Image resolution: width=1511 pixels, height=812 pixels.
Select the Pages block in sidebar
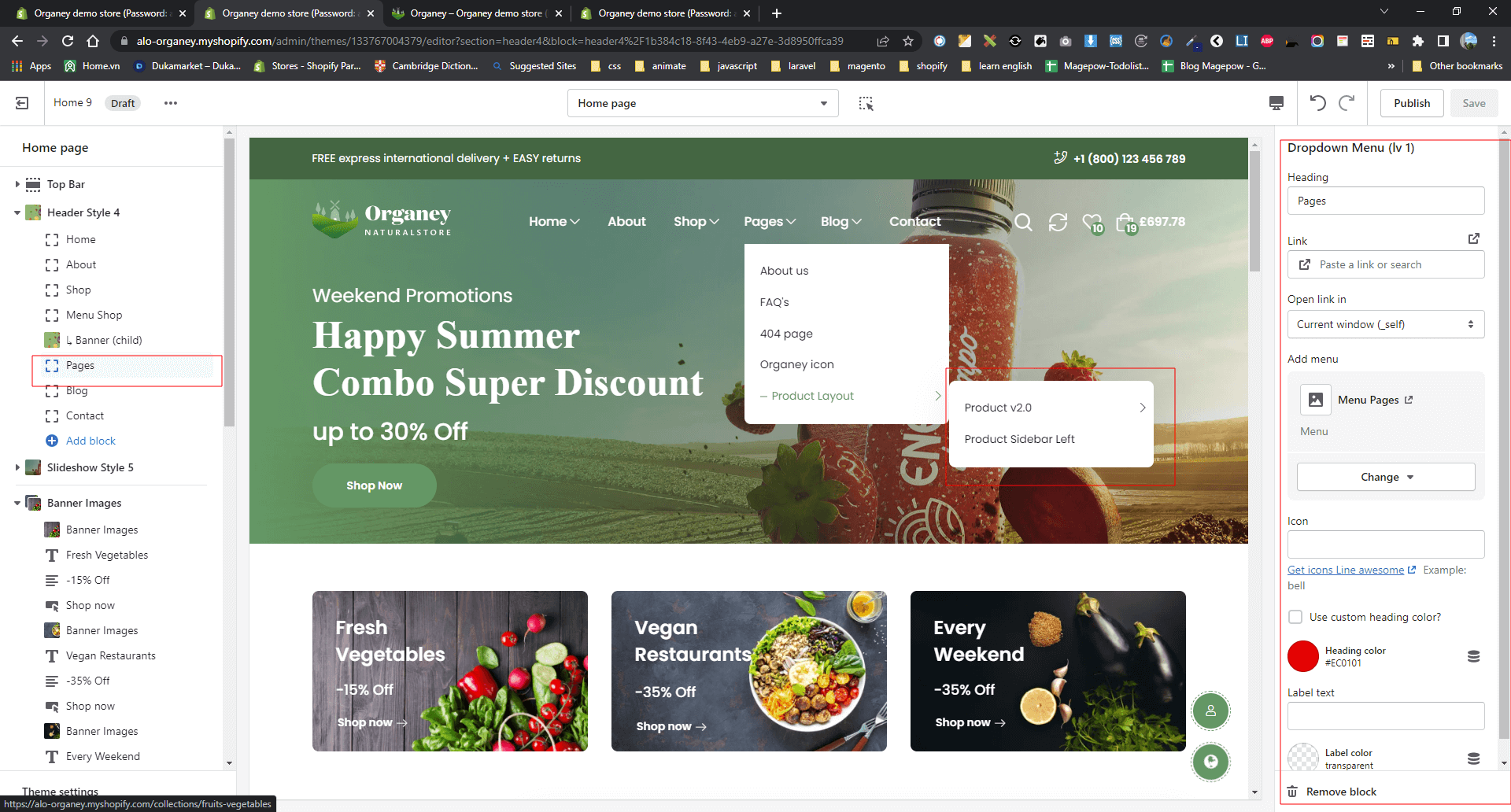(80, 365)
